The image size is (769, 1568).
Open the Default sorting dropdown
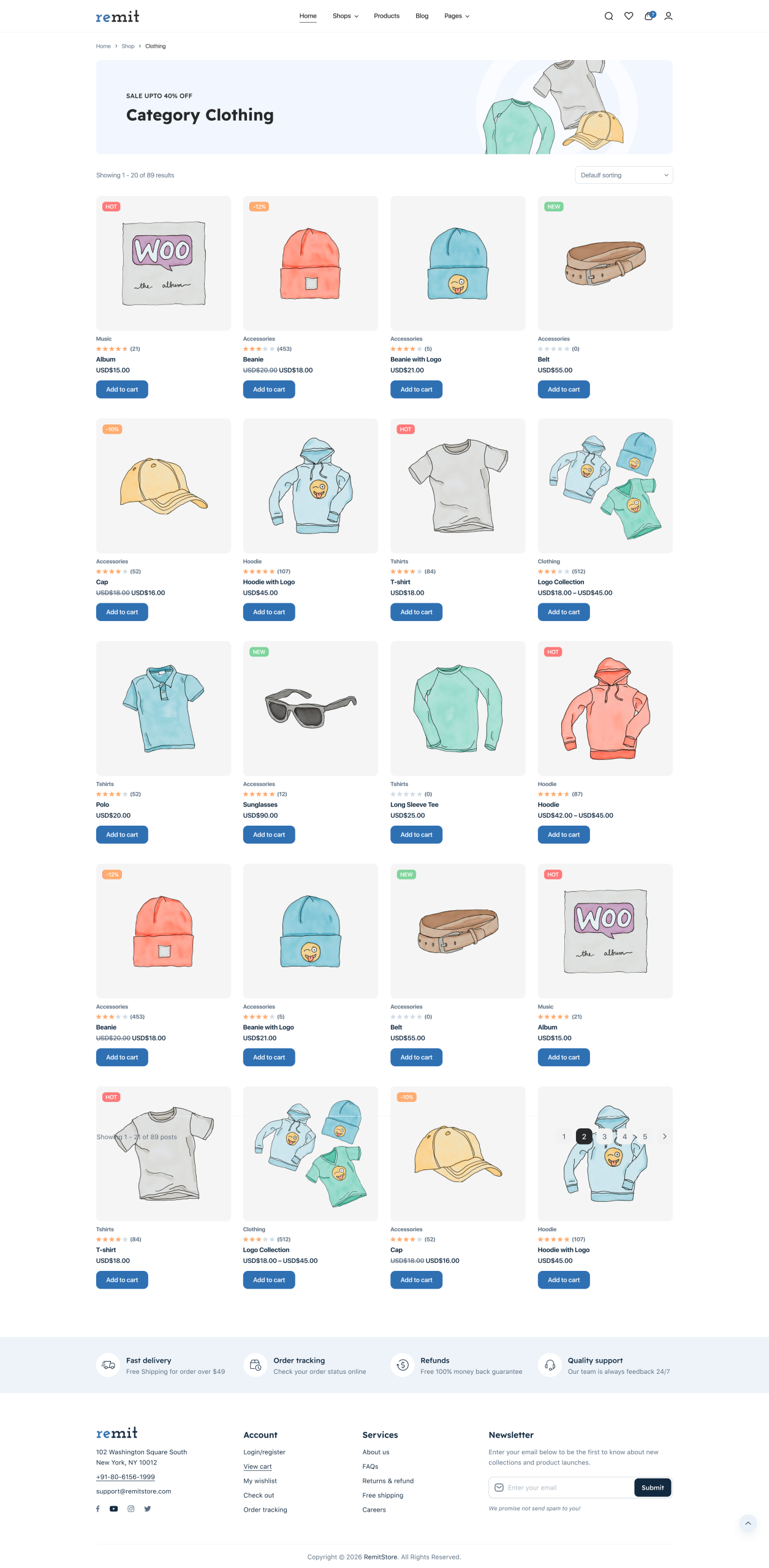point(624,175)
